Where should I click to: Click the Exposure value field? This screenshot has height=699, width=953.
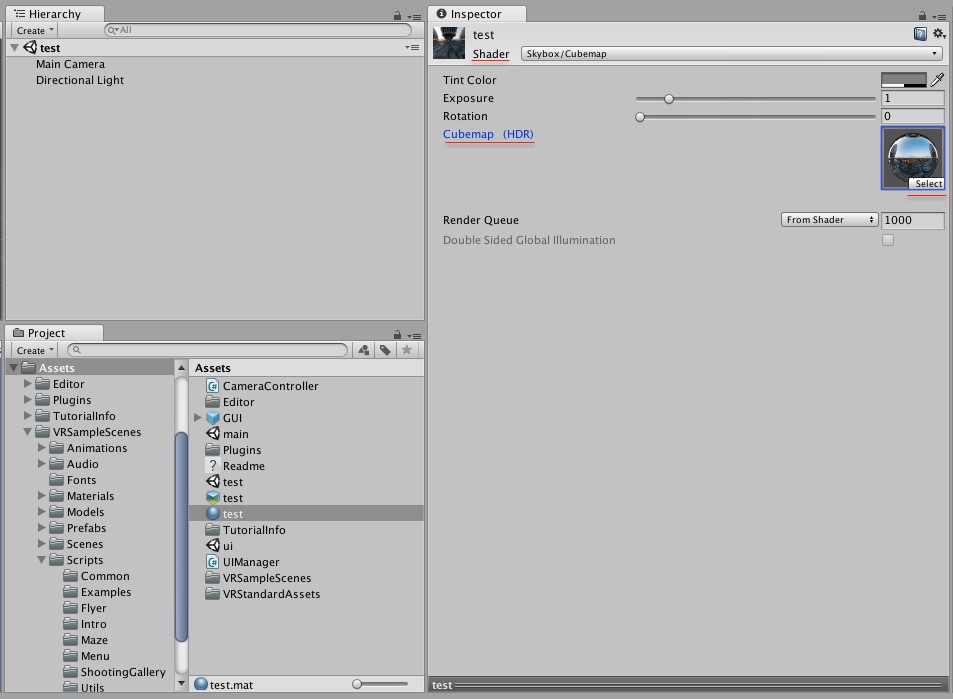pyautogui.click(x=913, y=98)
